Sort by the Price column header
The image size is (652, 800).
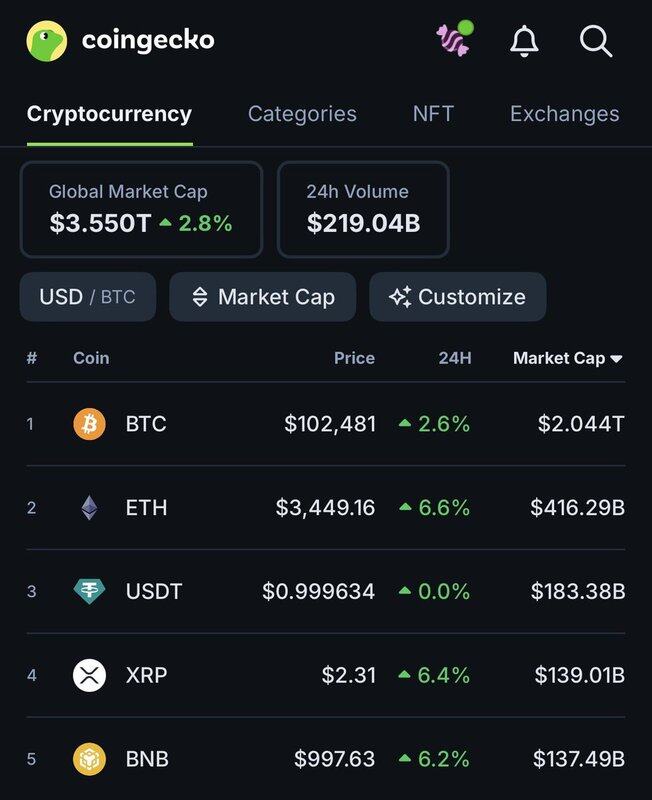[x=354, y=358]
